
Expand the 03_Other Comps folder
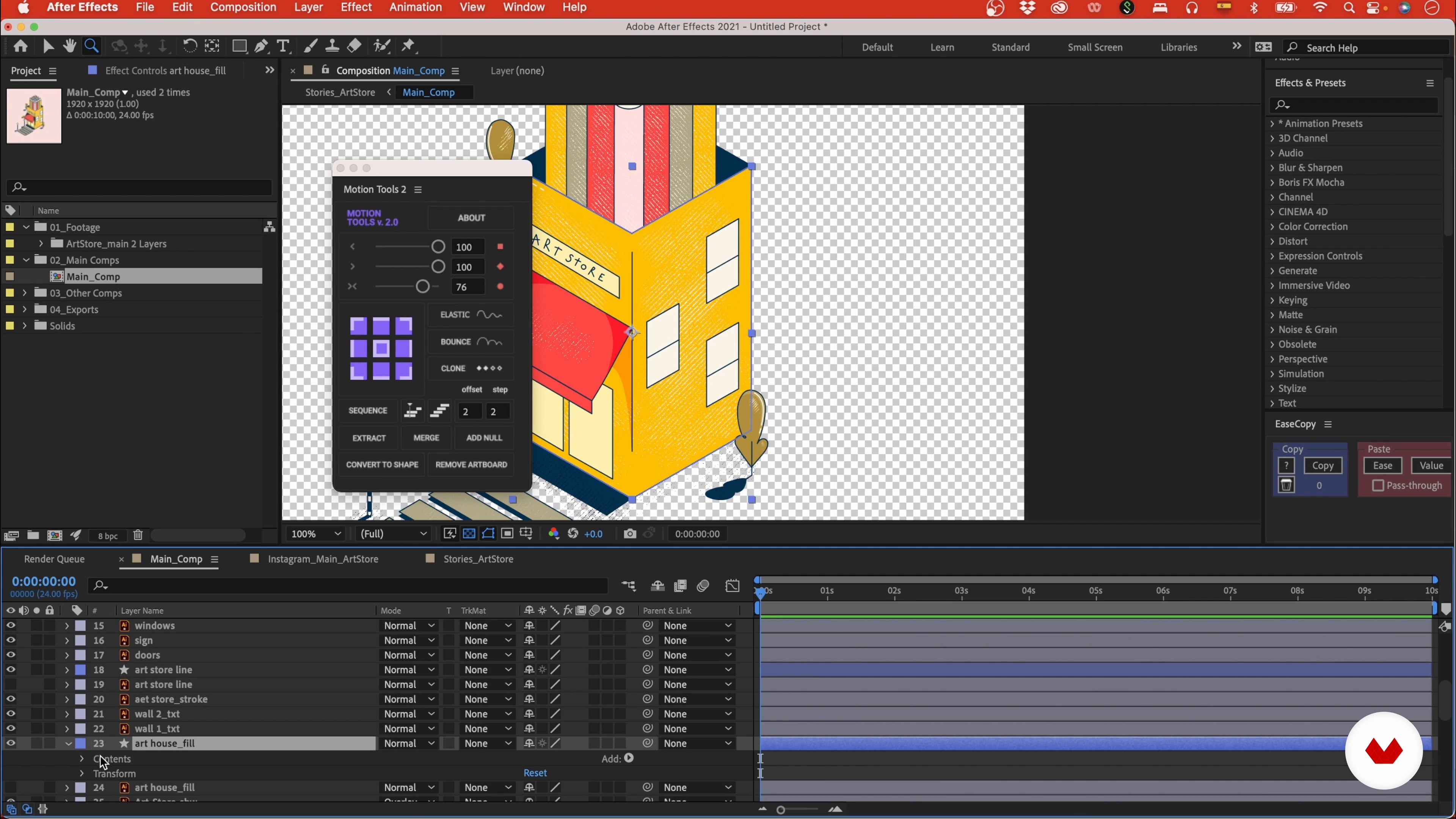coord(25,293)
